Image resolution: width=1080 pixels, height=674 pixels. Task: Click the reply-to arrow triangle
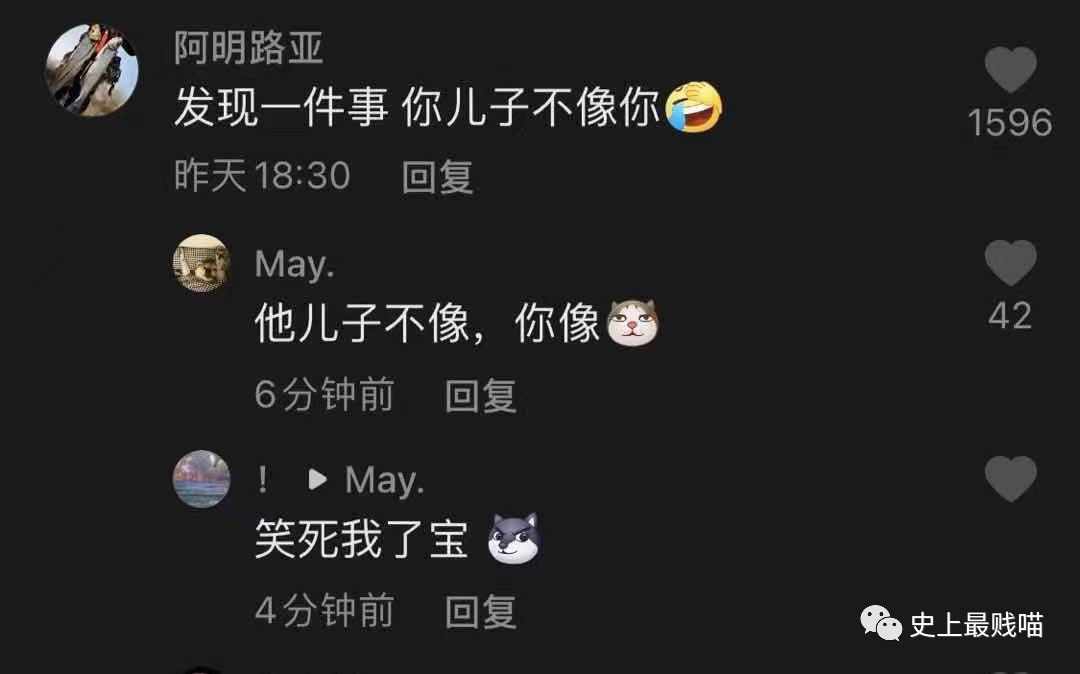tap(317, 479)
